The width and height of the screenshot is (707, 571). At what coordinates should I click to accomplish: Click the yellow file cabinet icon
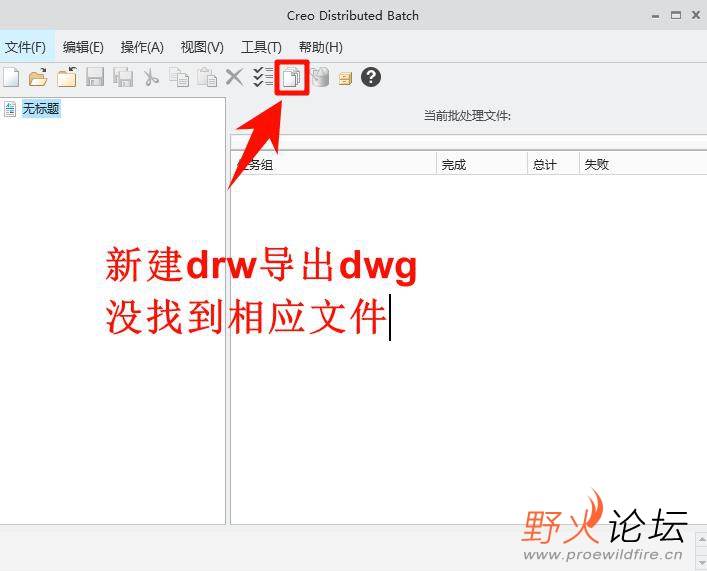(x=345, y=78)
